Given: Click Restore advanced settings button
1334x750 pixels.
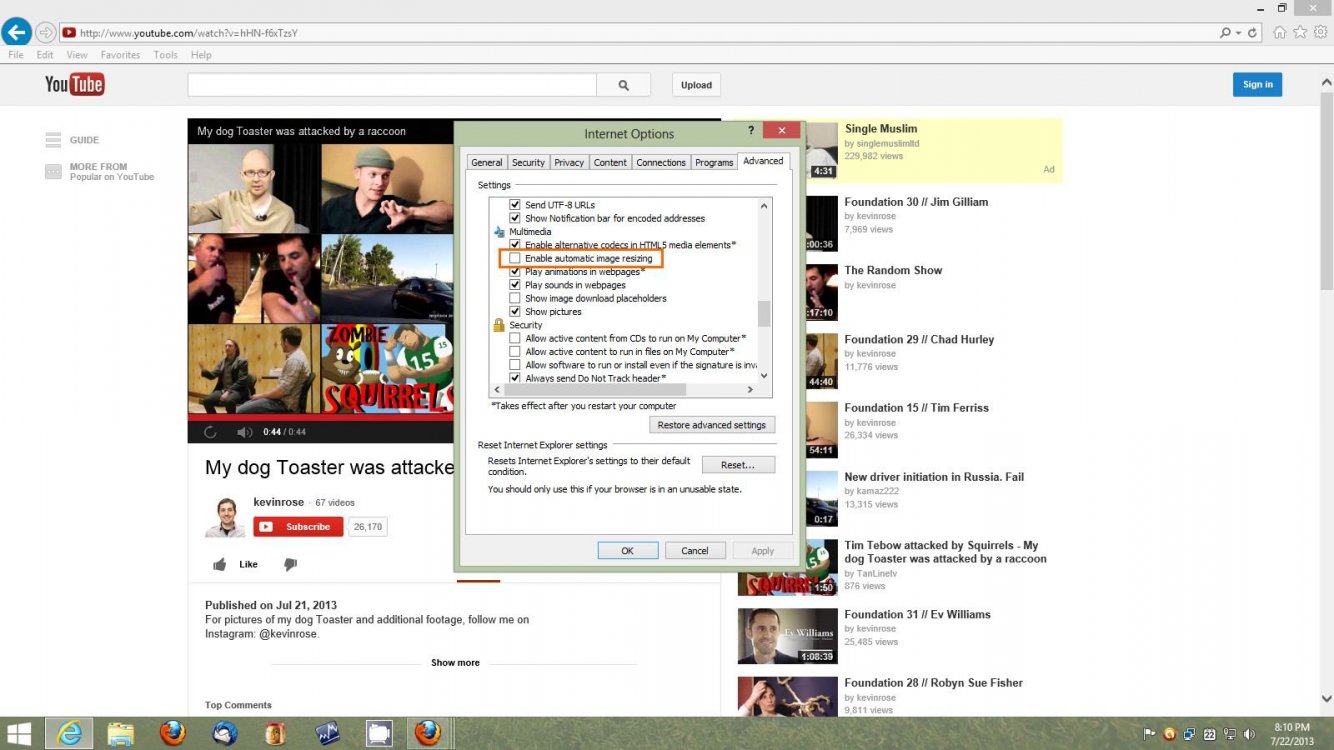Looking at the screenshot, I should 712,425.
